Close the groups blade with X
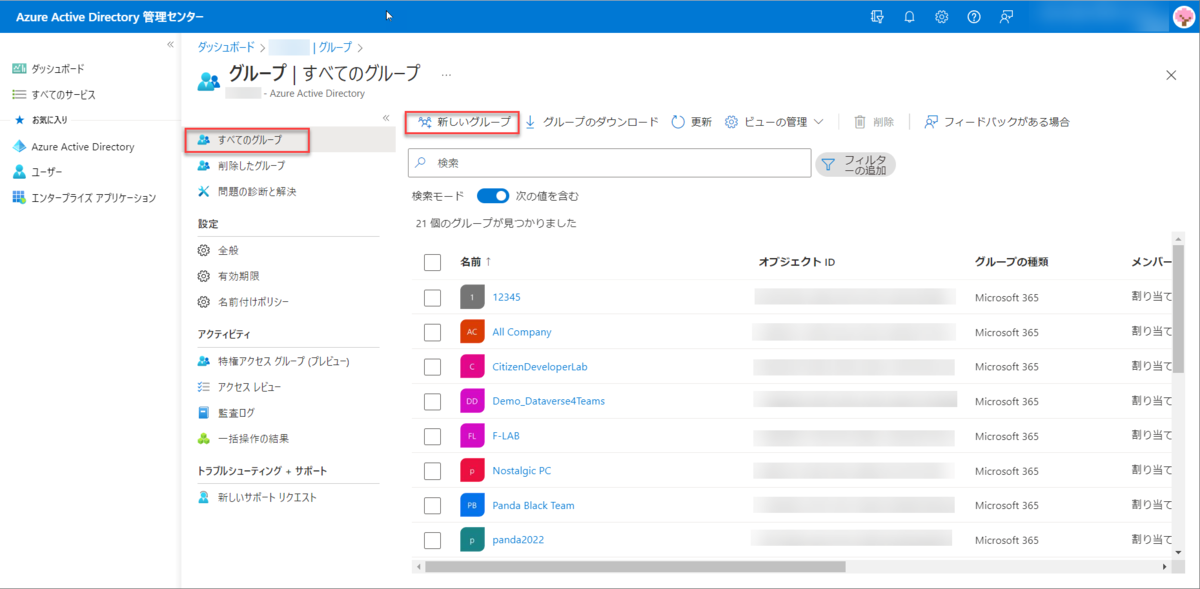The image size is (1200, 589). click(x=1171, y=75)
